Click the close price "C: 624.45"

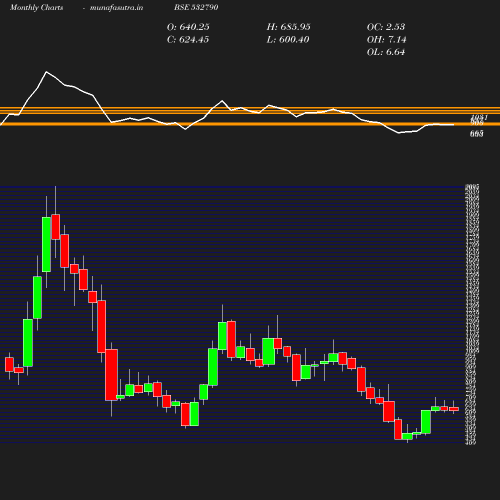[x=188, y=39]
